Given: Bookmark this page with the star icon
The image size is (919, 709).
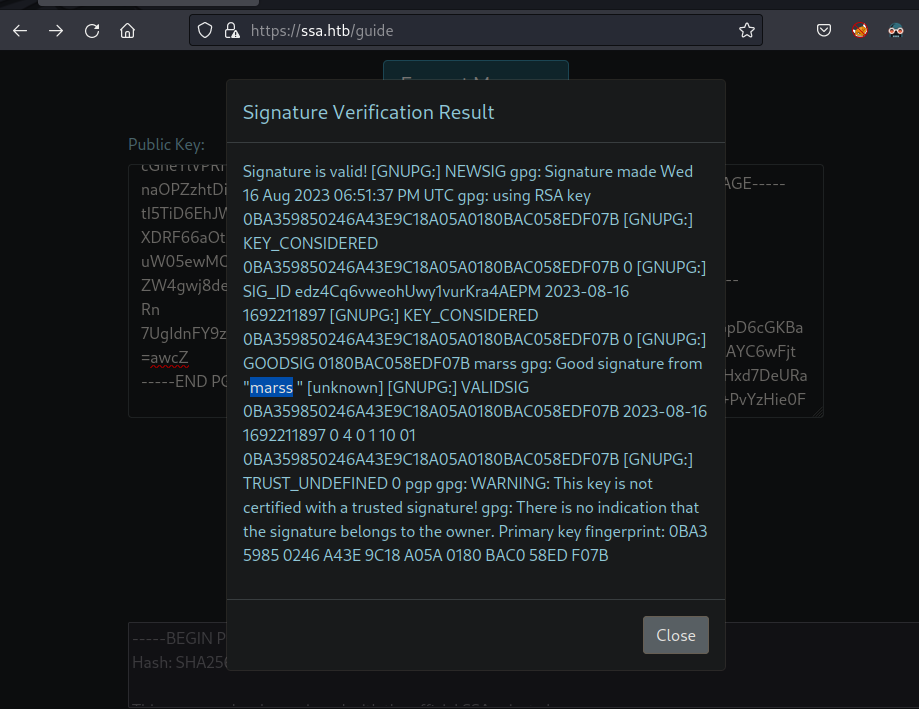Looking at the screenshot, I should [x=746, y=31].
